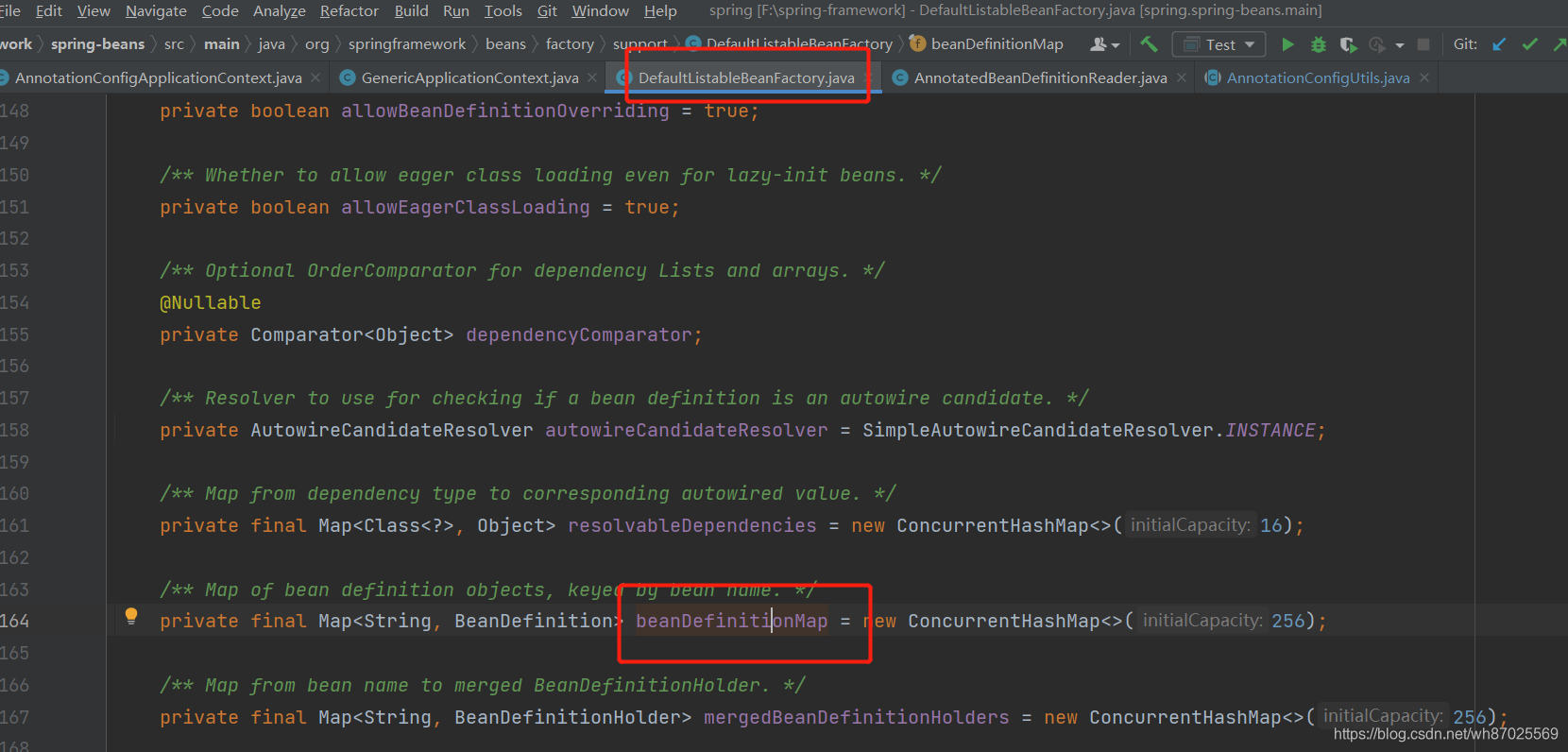The image size is (1568, 752).
Task: Click line number 158 in the gutter
Action: (x=15, y=430)
